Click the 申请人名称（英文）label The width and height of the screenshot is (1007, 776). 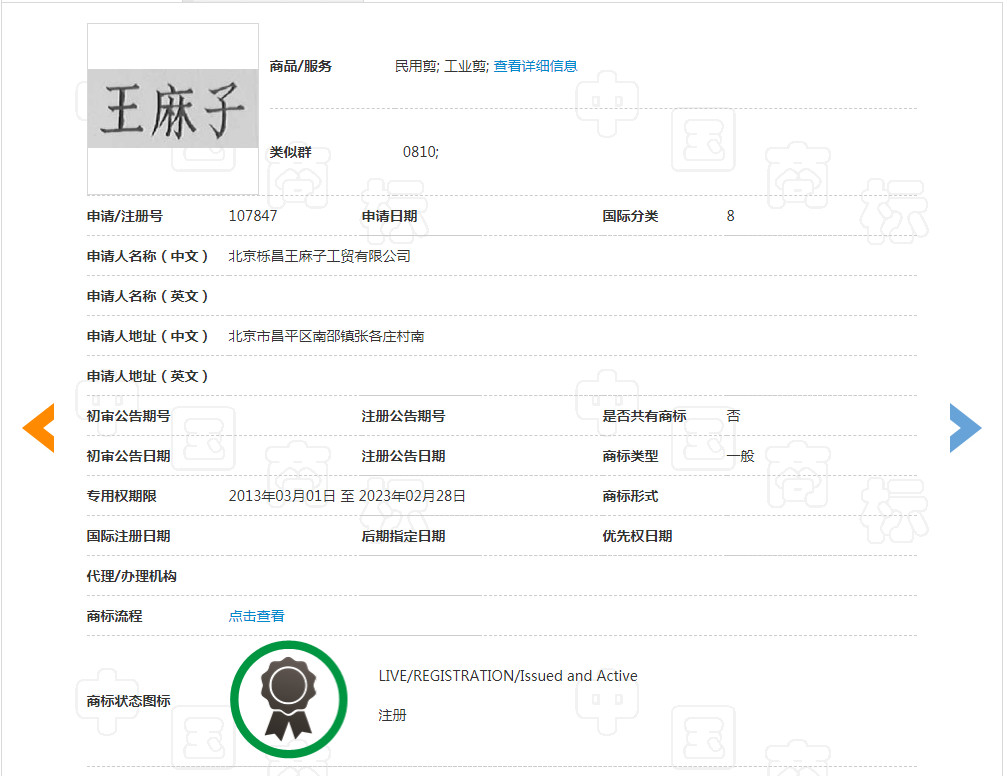tap(148, 296)
